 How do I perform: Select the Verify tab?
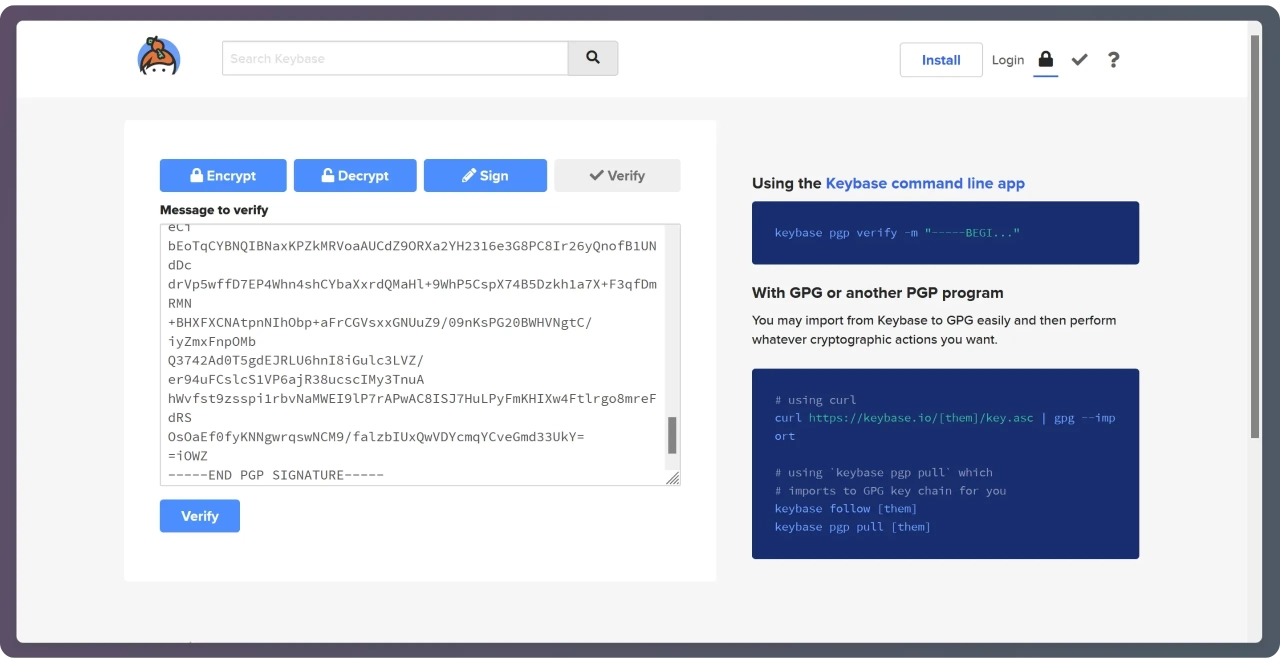click(x=617, y=175)
